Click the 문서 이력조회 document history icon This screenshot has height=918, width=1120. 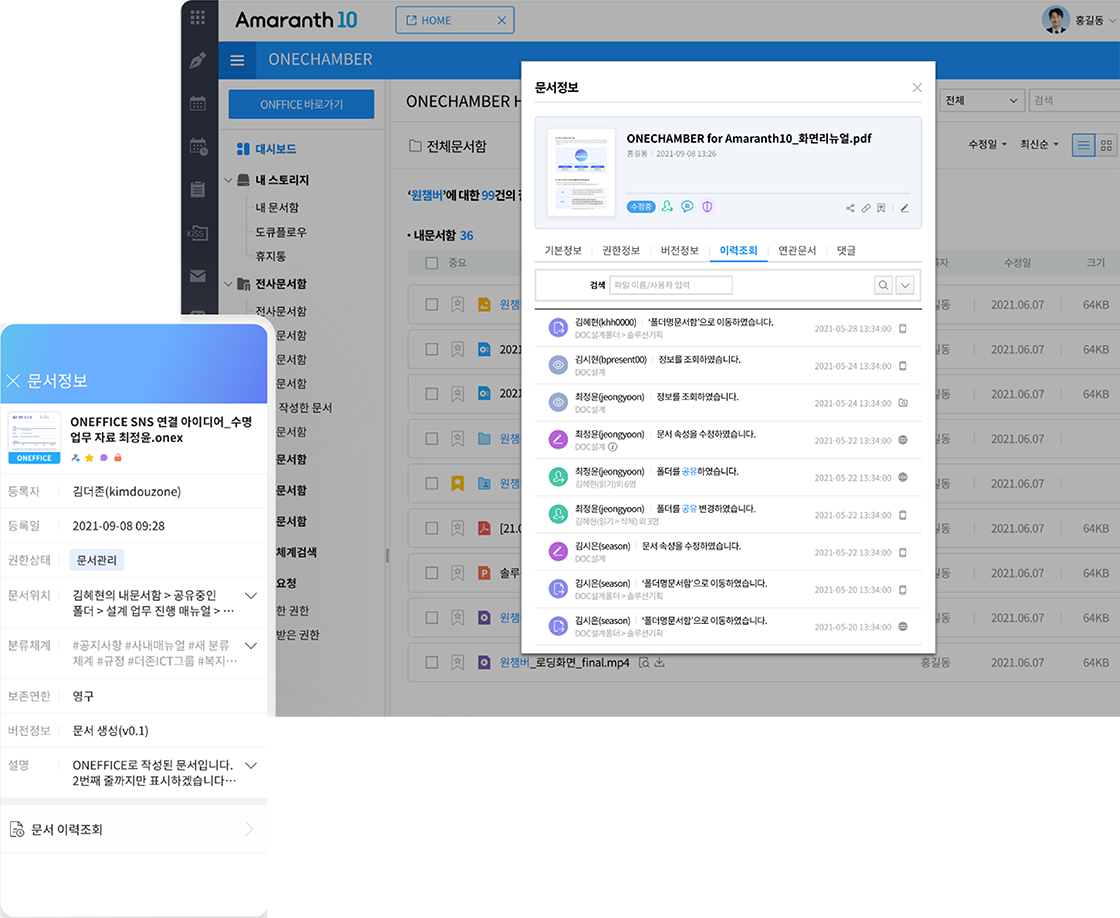pyautogui.click(x=16, y=829)
